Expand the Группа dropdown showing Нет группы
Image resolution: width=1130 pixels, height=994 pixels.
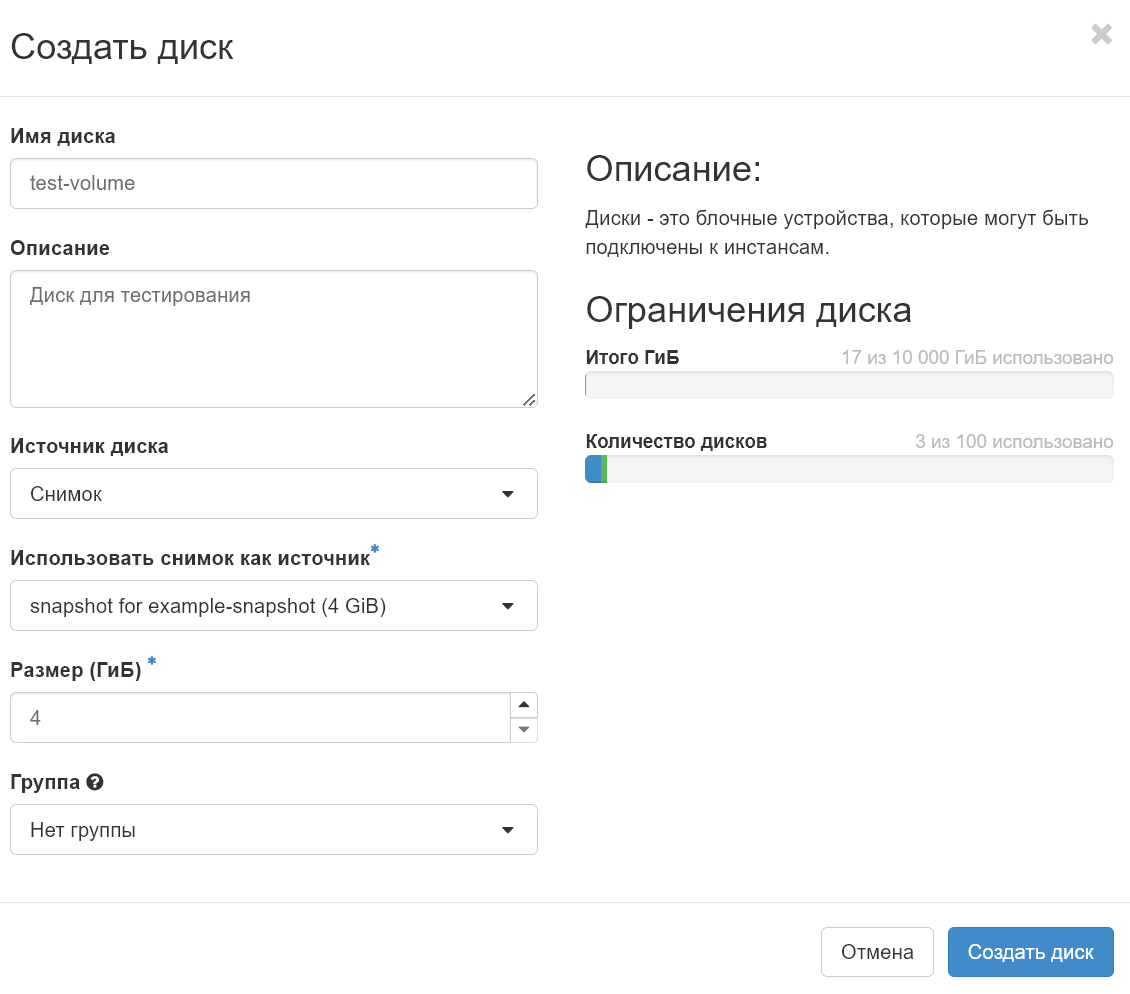(x=274, y=829)
